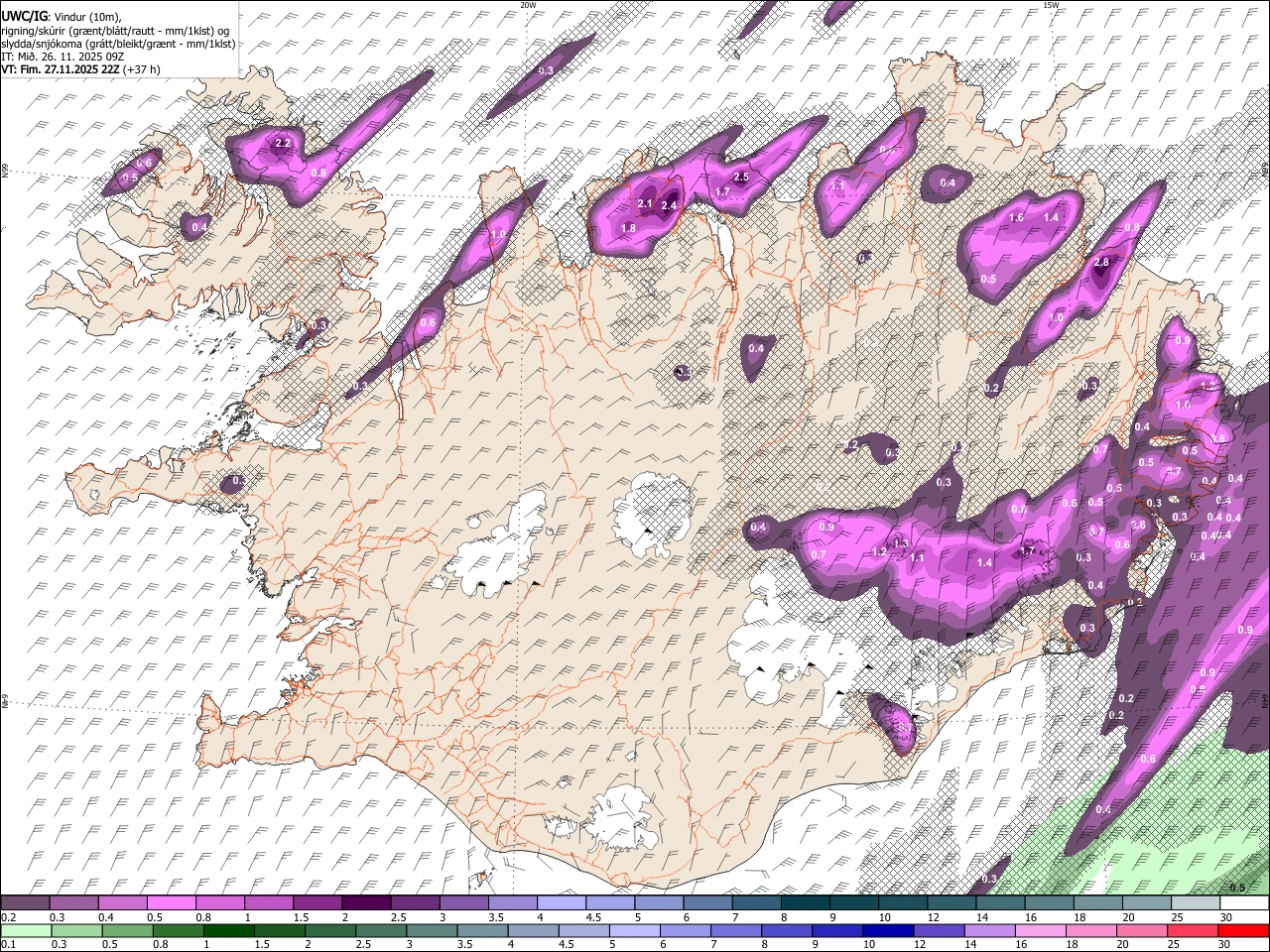
Task: Pick the upper legend swatch starting at 3.5
Action: click(512, 903)
